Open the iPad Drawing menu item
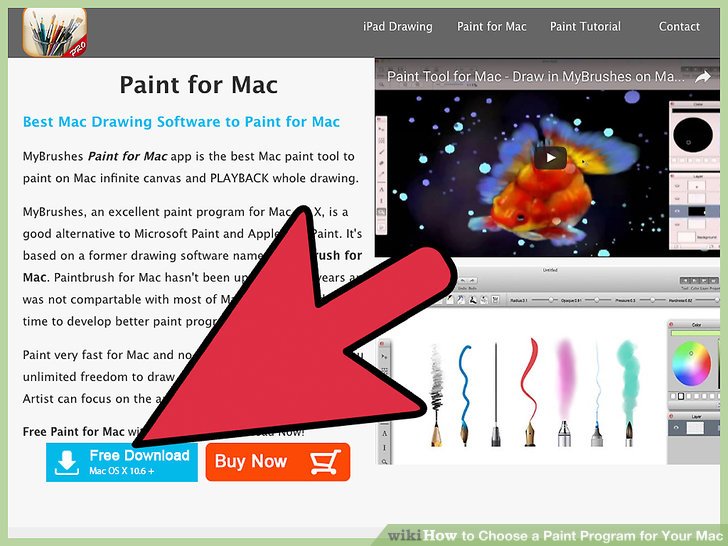 pyautogui.click(x=397, y=26)
